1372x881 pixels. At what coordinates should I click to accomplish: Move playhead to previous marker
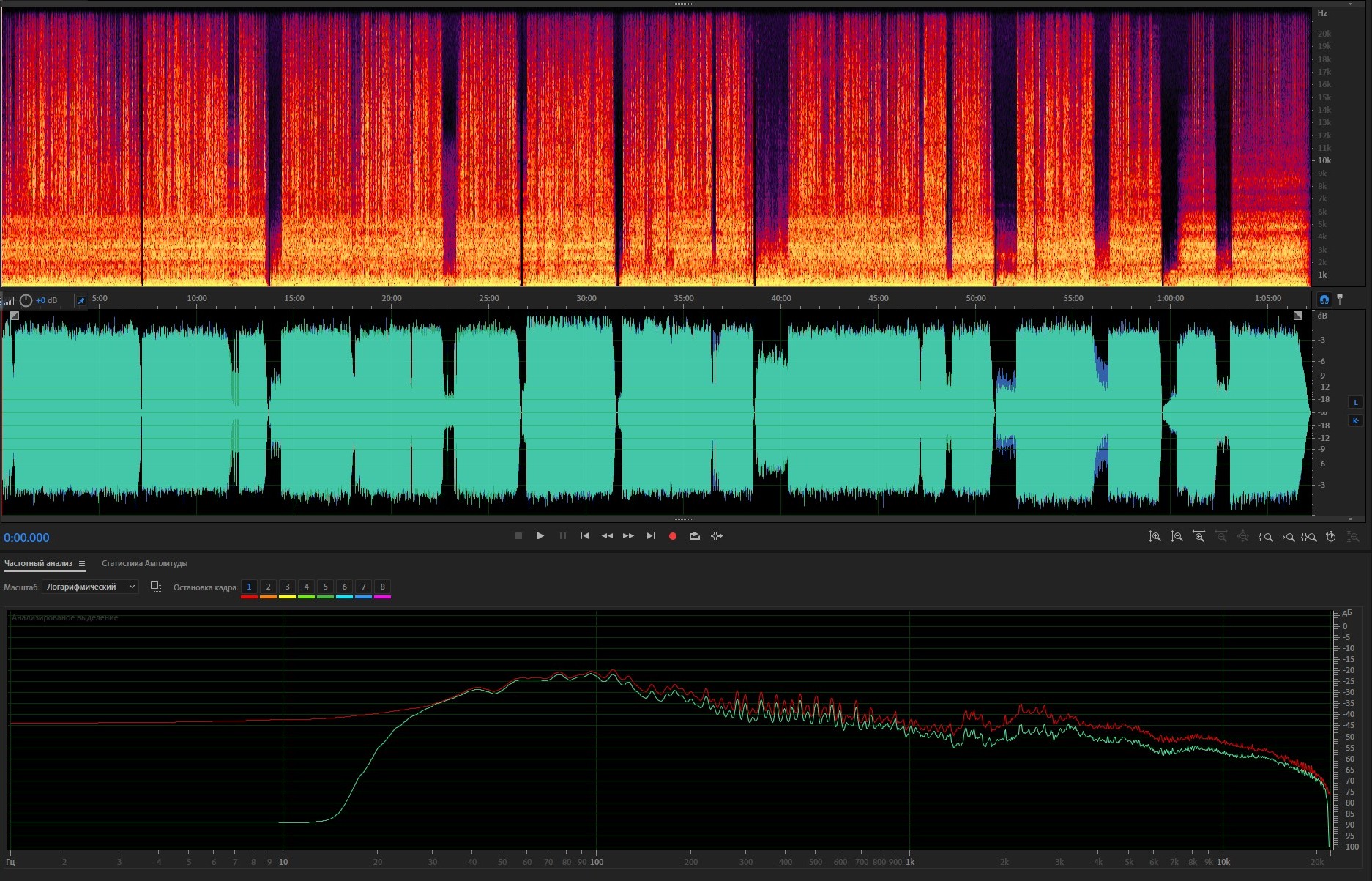pyautogui.click(x=584, y=536)
